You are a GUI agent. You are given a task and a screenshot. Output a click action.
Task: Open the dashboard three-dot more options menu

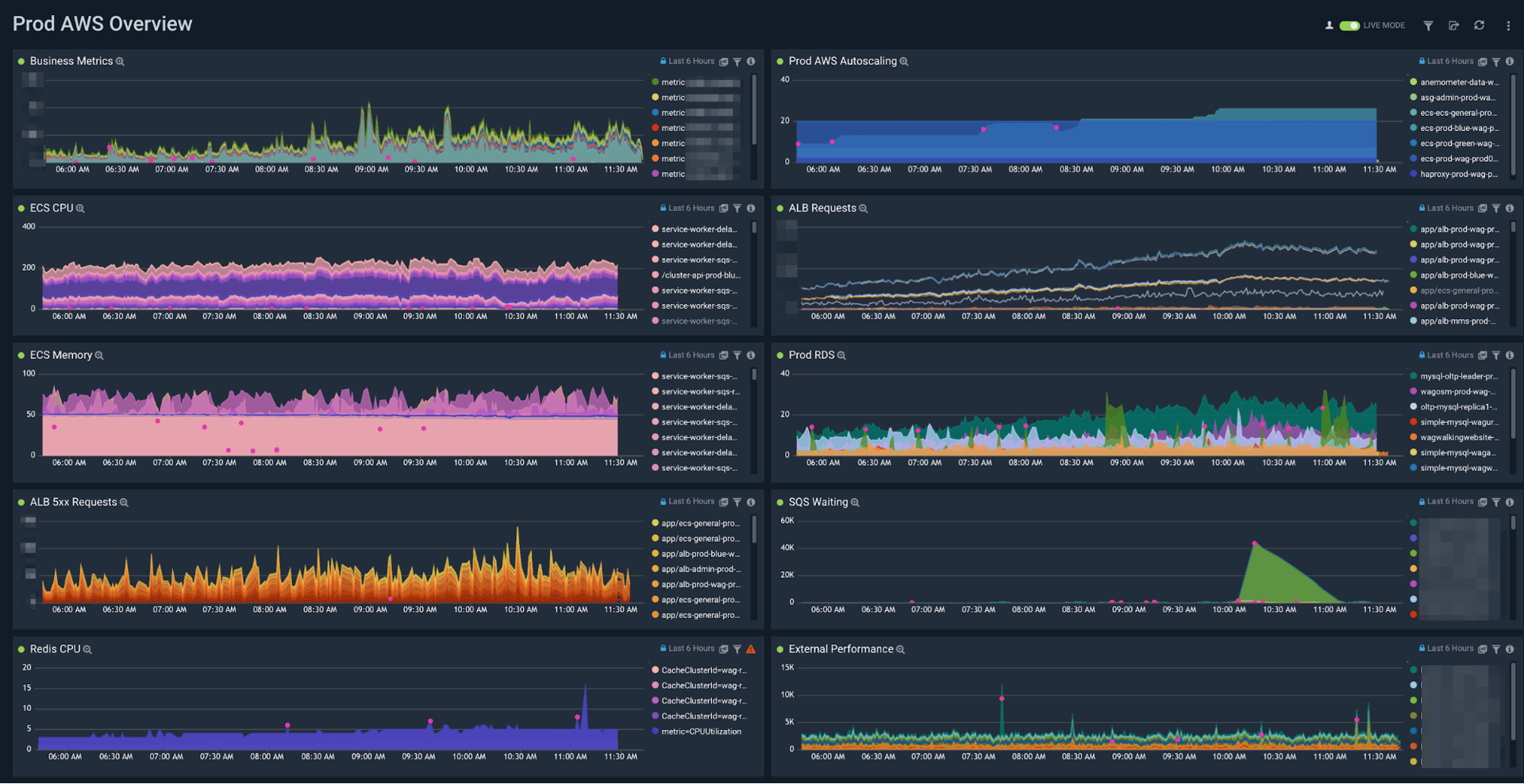[1508, 26]
